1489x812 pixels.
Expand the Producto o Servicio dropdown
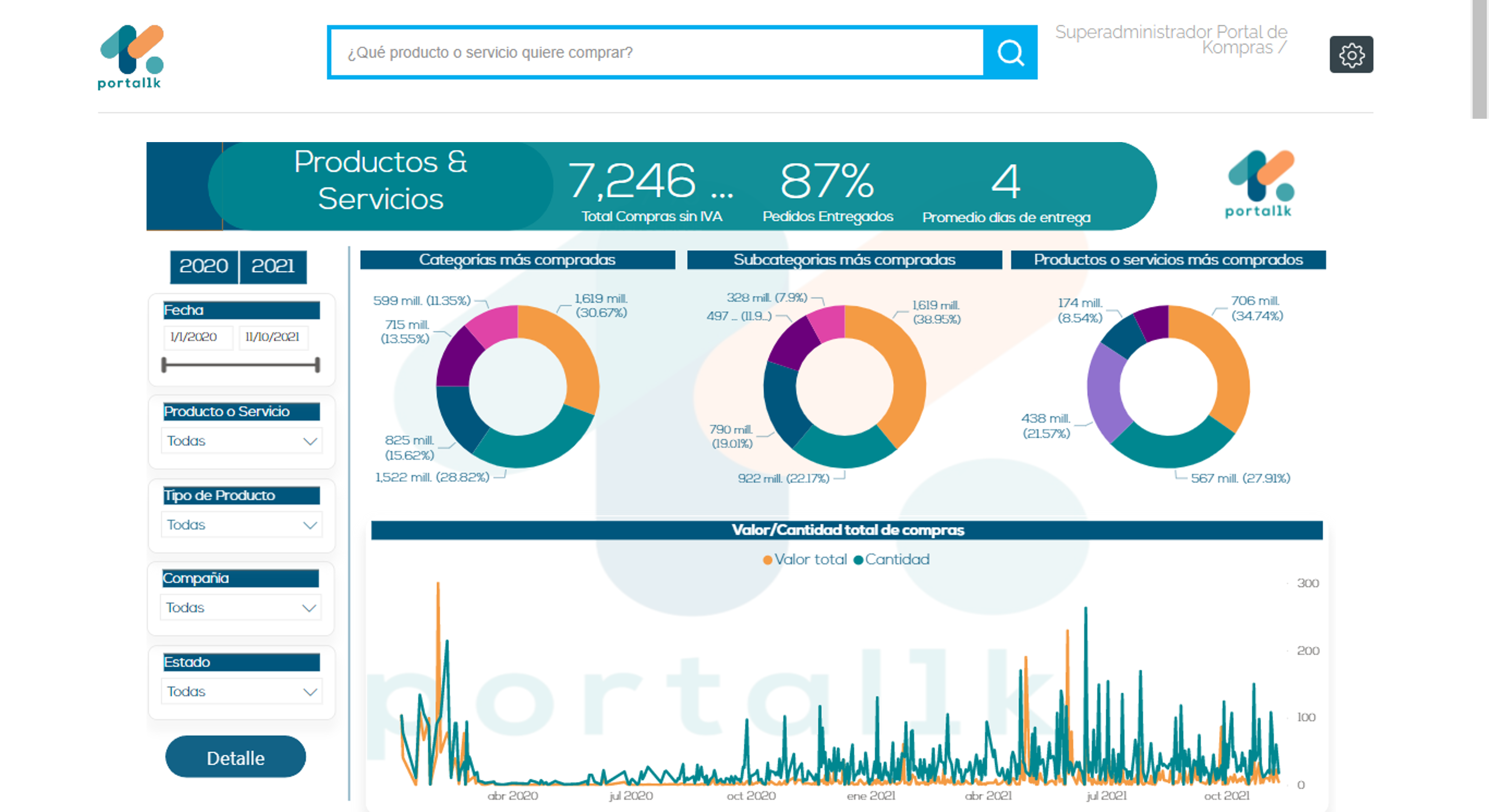pos(242,441)
